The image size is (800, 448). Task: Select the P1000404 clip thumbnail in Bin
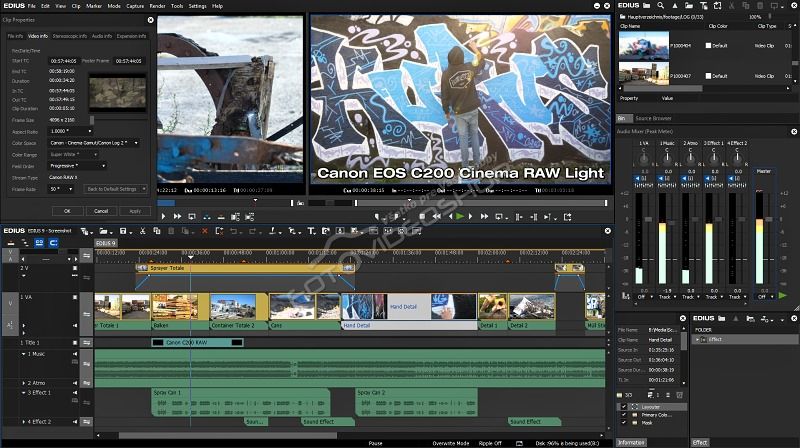(x=644, y=45)
